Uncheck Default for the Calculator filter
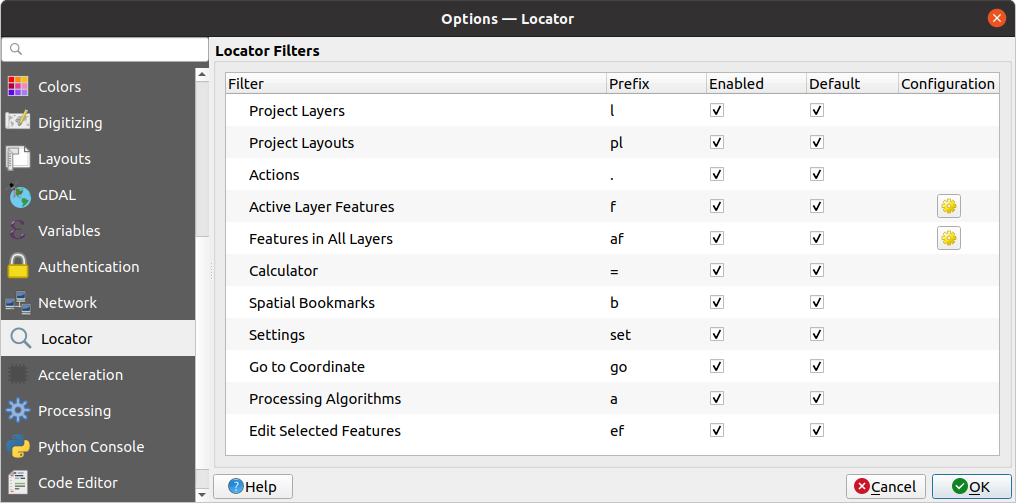 pos(817,271)
